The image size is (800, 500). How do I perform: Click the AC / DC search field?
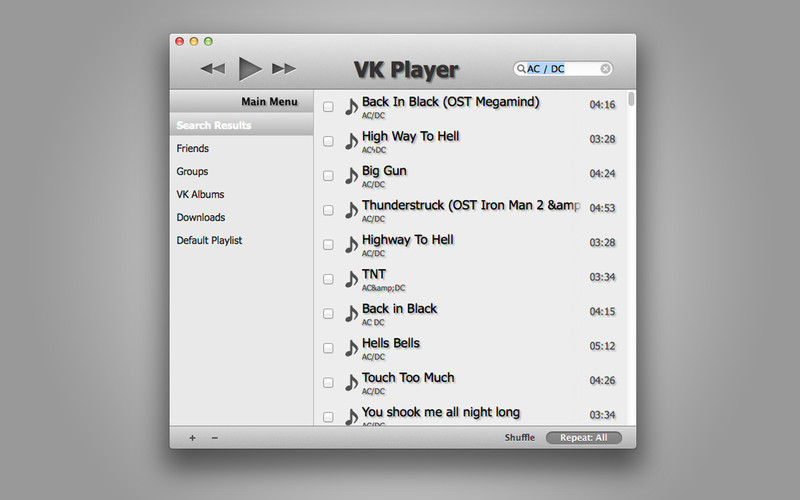[562, 69]
